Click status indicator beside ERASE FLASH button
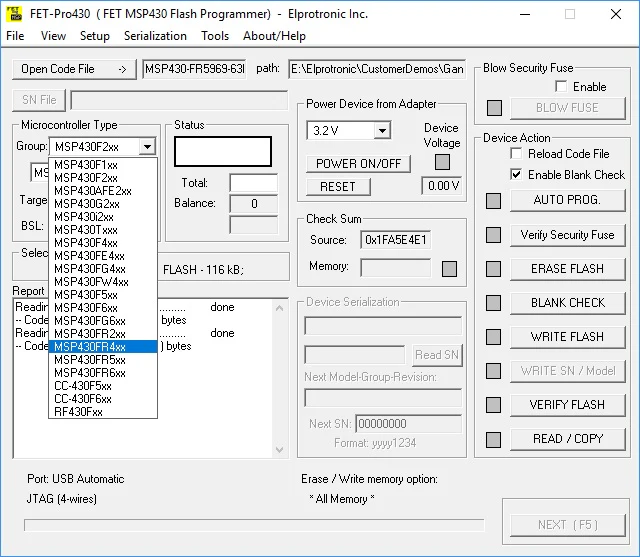The image size is (640, 557). 493,269
